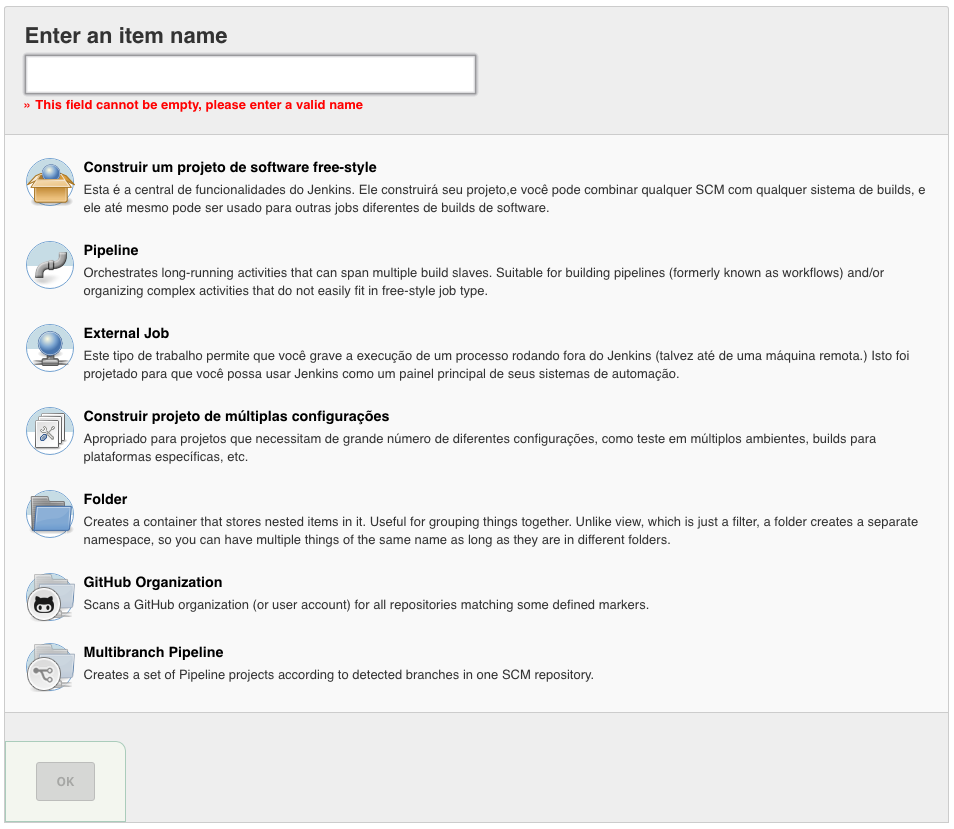Select the Multibranch Pipeline title
954x829 pixels.
pos(153,652)
